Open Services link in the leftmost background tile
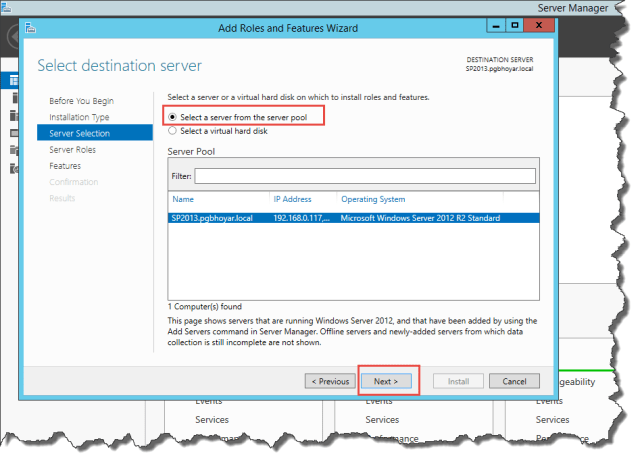 [211, 420]
